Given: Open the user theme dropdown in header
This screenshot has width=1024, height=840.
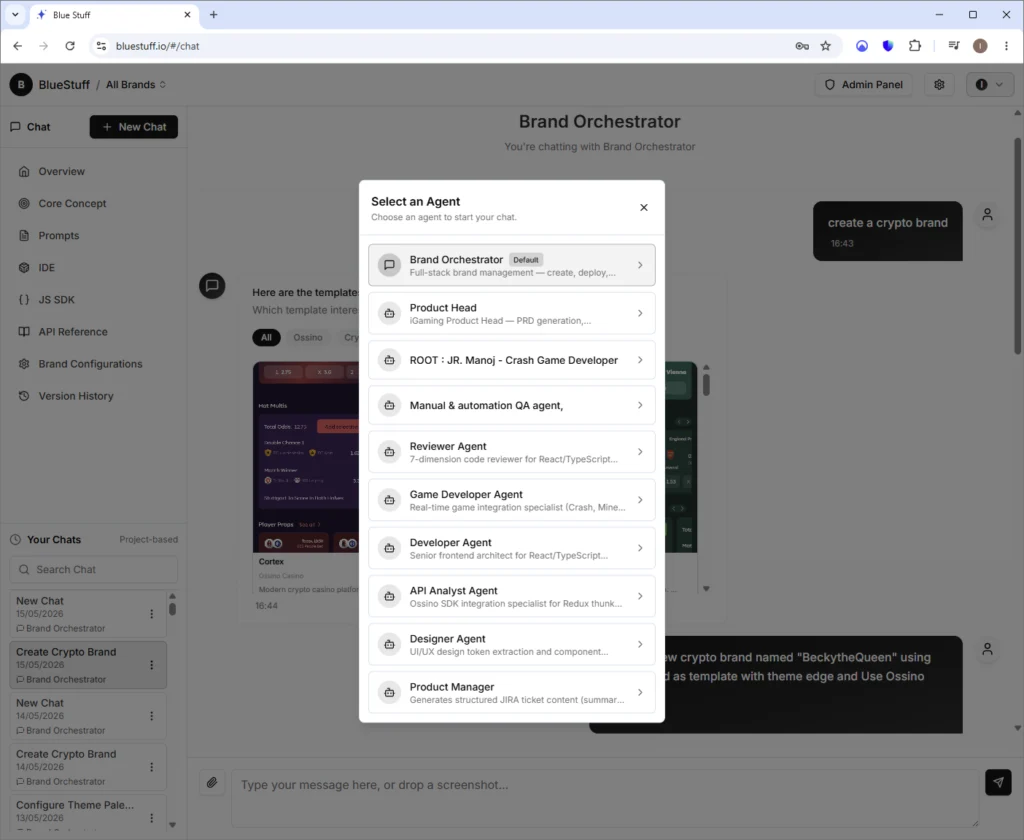Looking at the screenshot, I should coord(989,85).
